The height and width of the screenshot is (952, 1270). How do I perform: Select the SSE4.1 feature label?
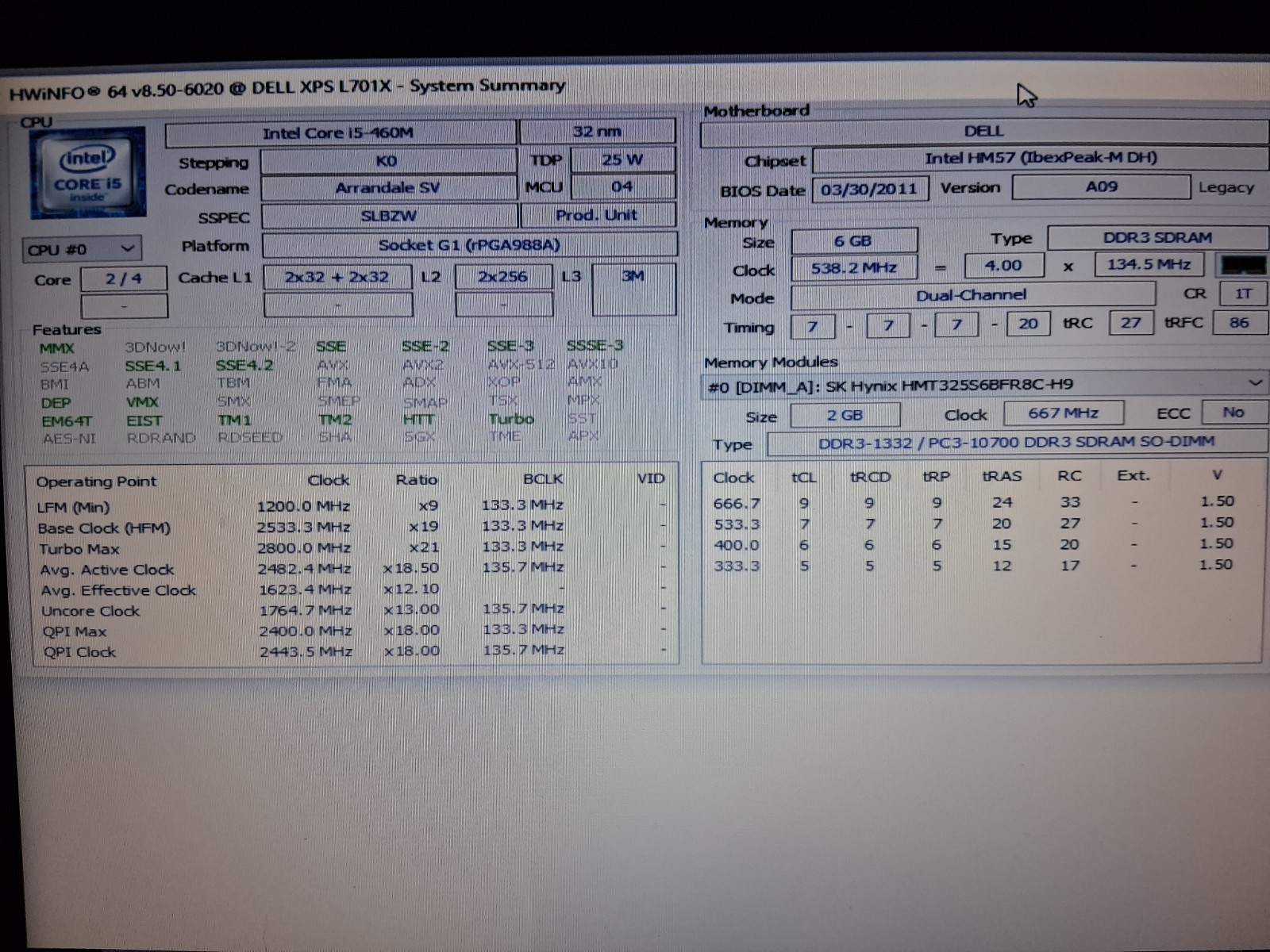pos(153,366)
